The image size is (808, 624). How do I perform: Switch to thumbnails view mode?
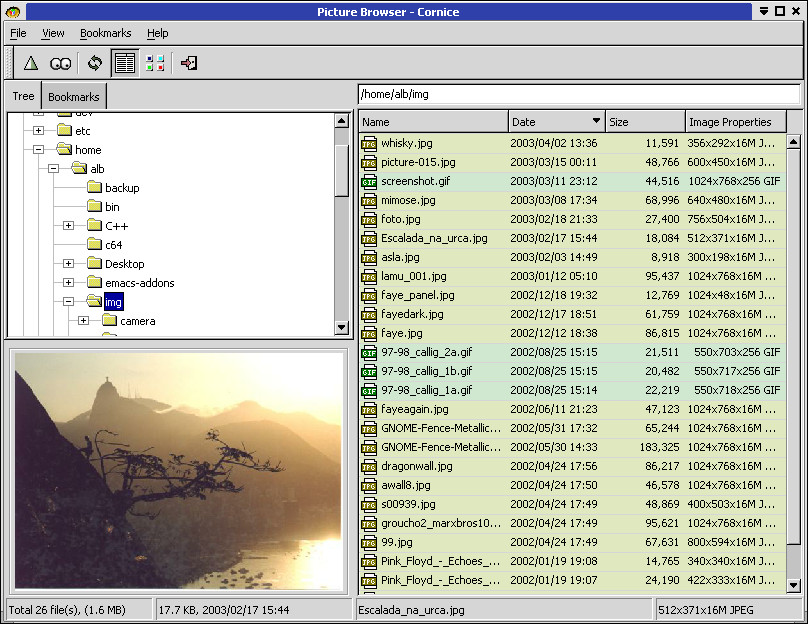pos(155,63)
